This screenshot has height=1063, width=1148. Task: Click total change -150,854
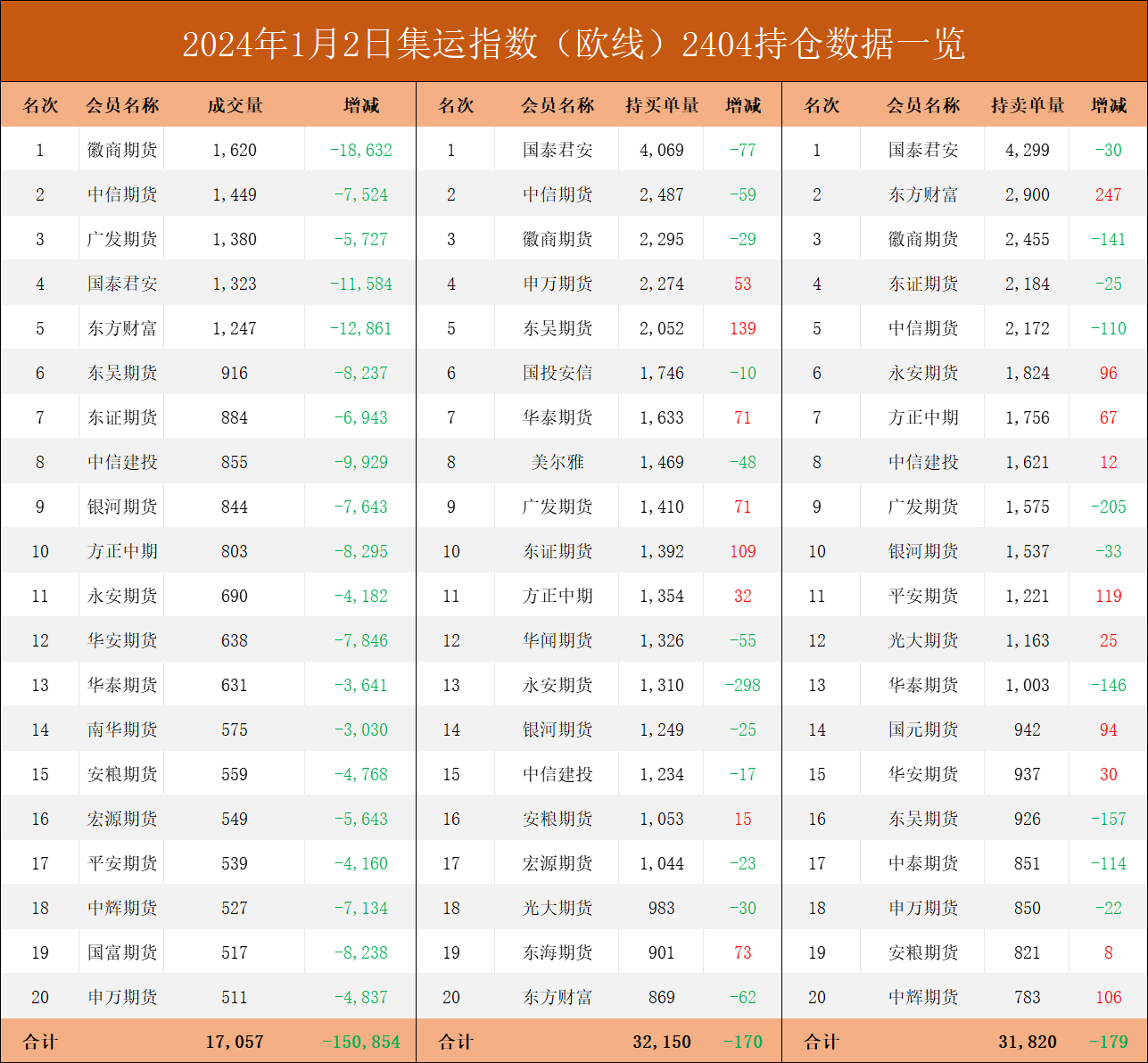[x=360, y=1042]
